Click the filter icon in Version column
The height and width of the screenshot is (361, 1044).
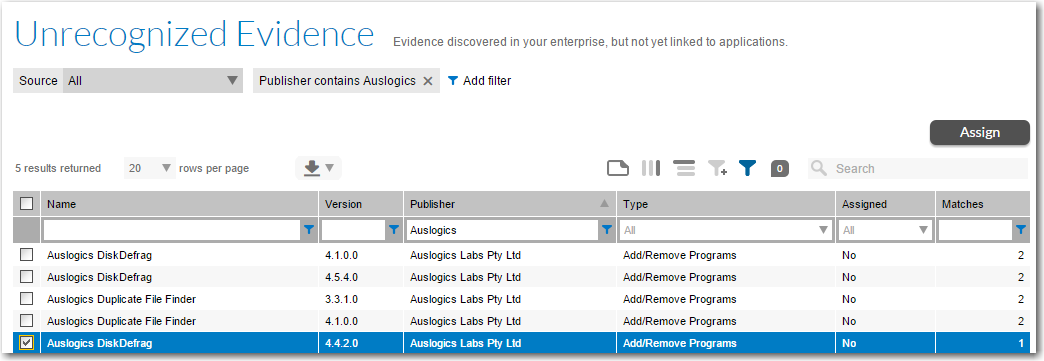point(394,230)
